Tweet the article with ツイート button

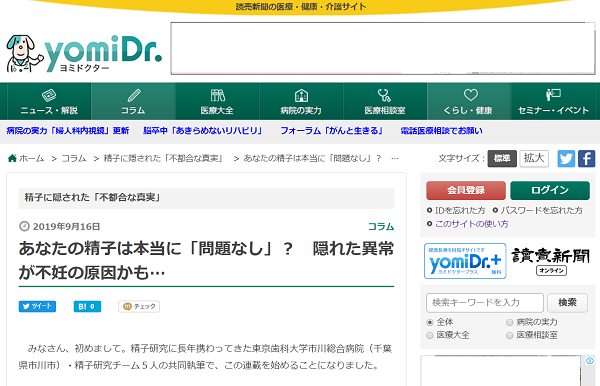point(37,306)
